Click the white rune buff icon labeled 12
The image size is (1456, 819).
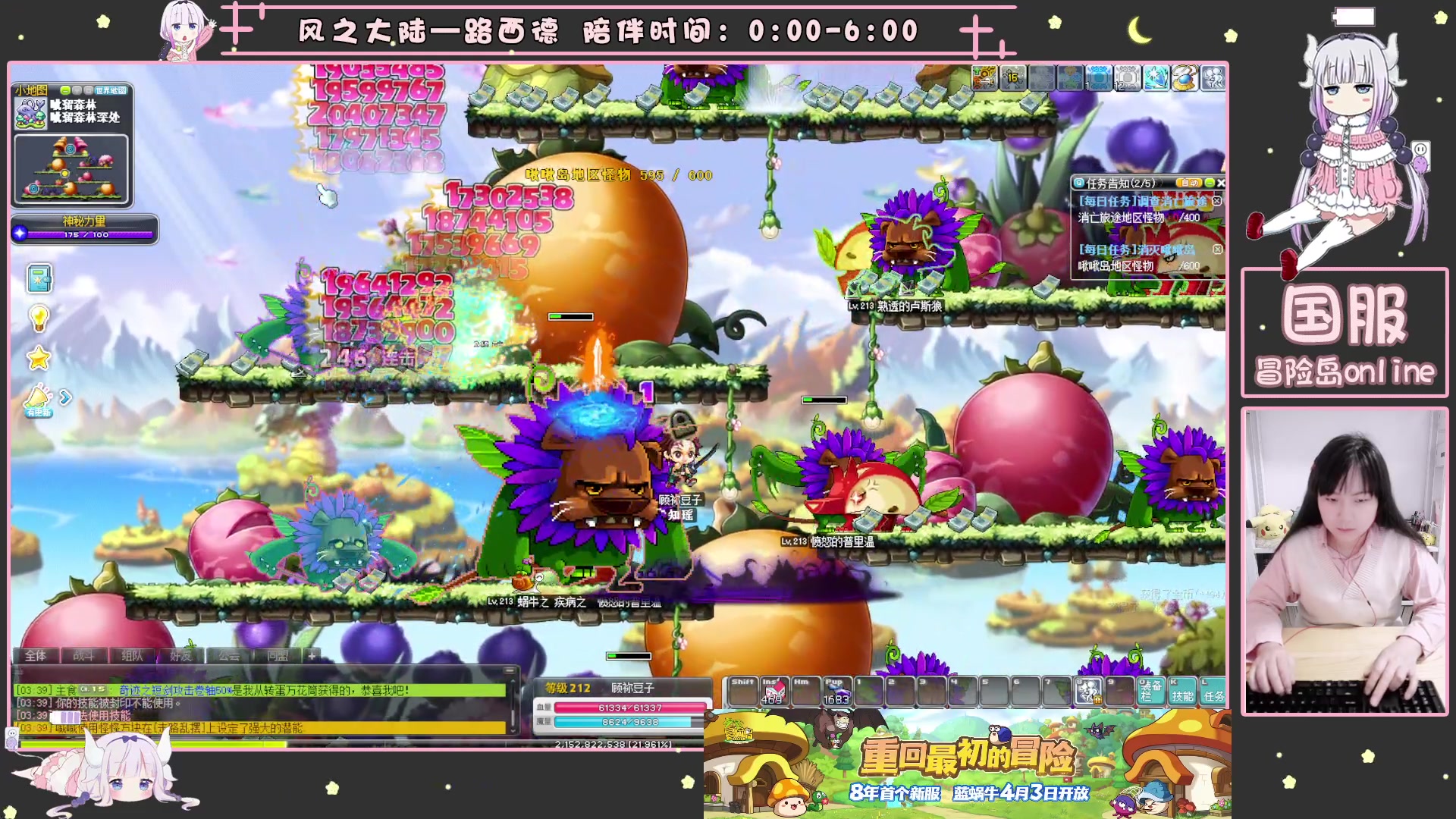(x=1127, y=78)
